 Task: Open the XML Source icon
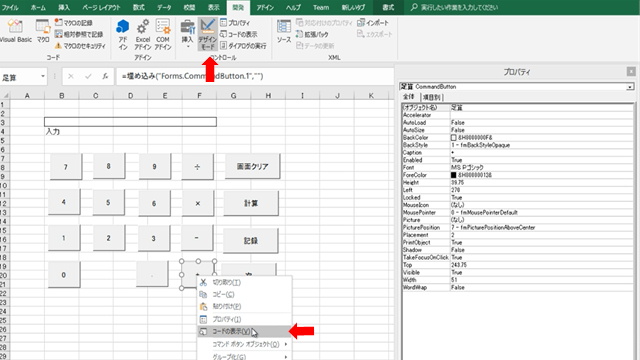tap(284, 27)
